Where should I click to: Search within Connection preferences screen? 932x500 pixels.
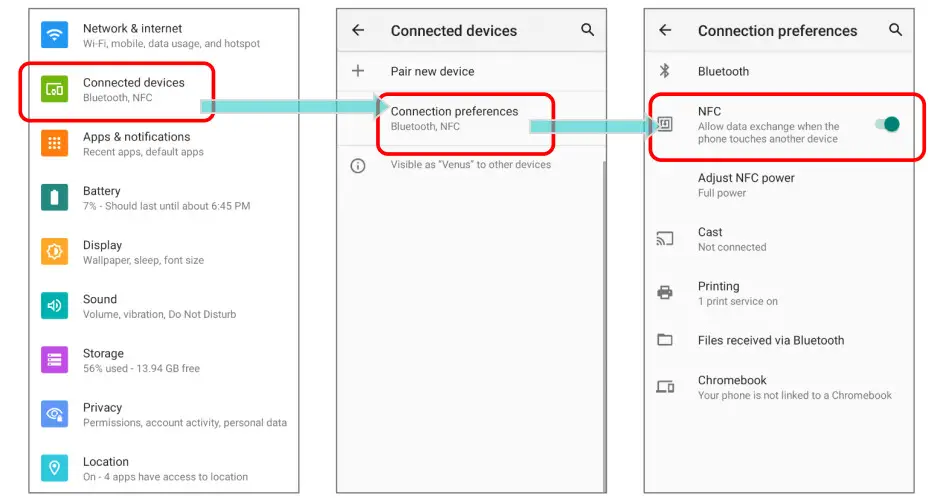pyautogui.click(x=895, y=30)
